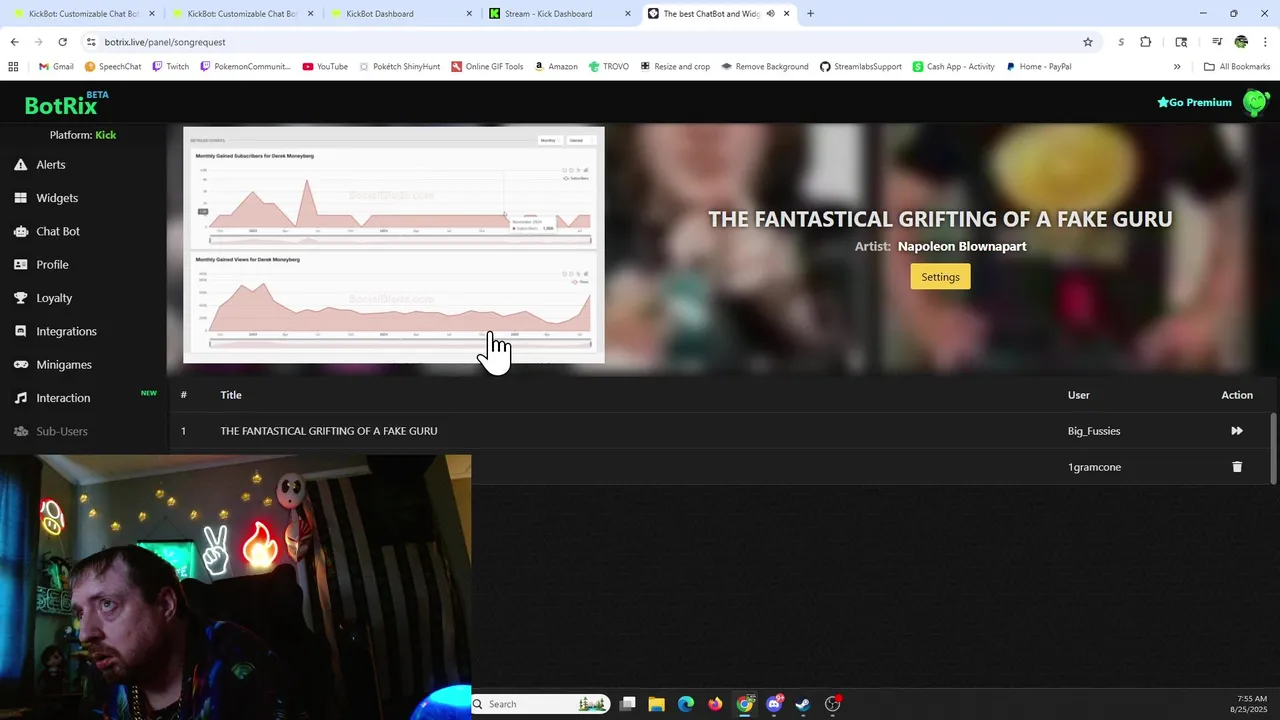Viewport: 1280px width, 720px height.
Task: Launch Firefox from the taskbar
Action: coord(715,704)
